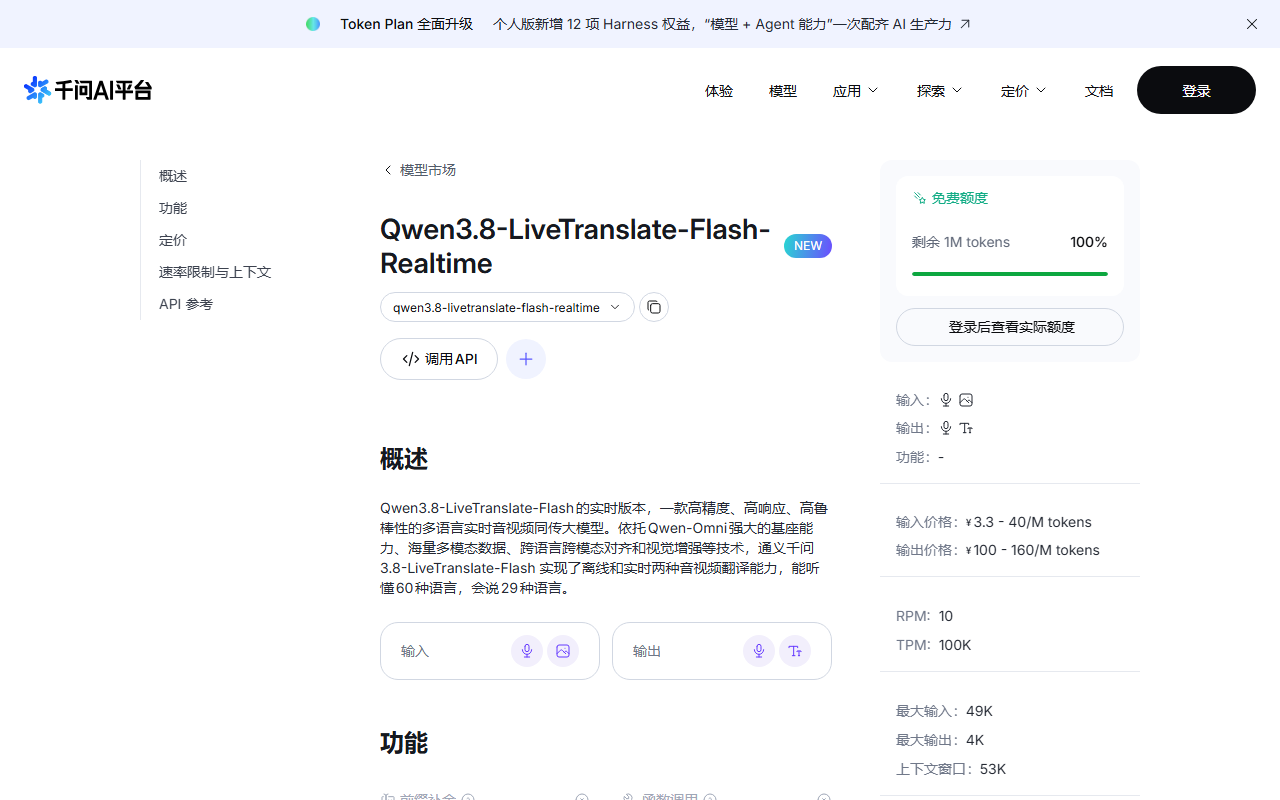Copy the model name with copy icon
Image resolution: width=1280 pixels, height=800 pixels.
point(654,307)
